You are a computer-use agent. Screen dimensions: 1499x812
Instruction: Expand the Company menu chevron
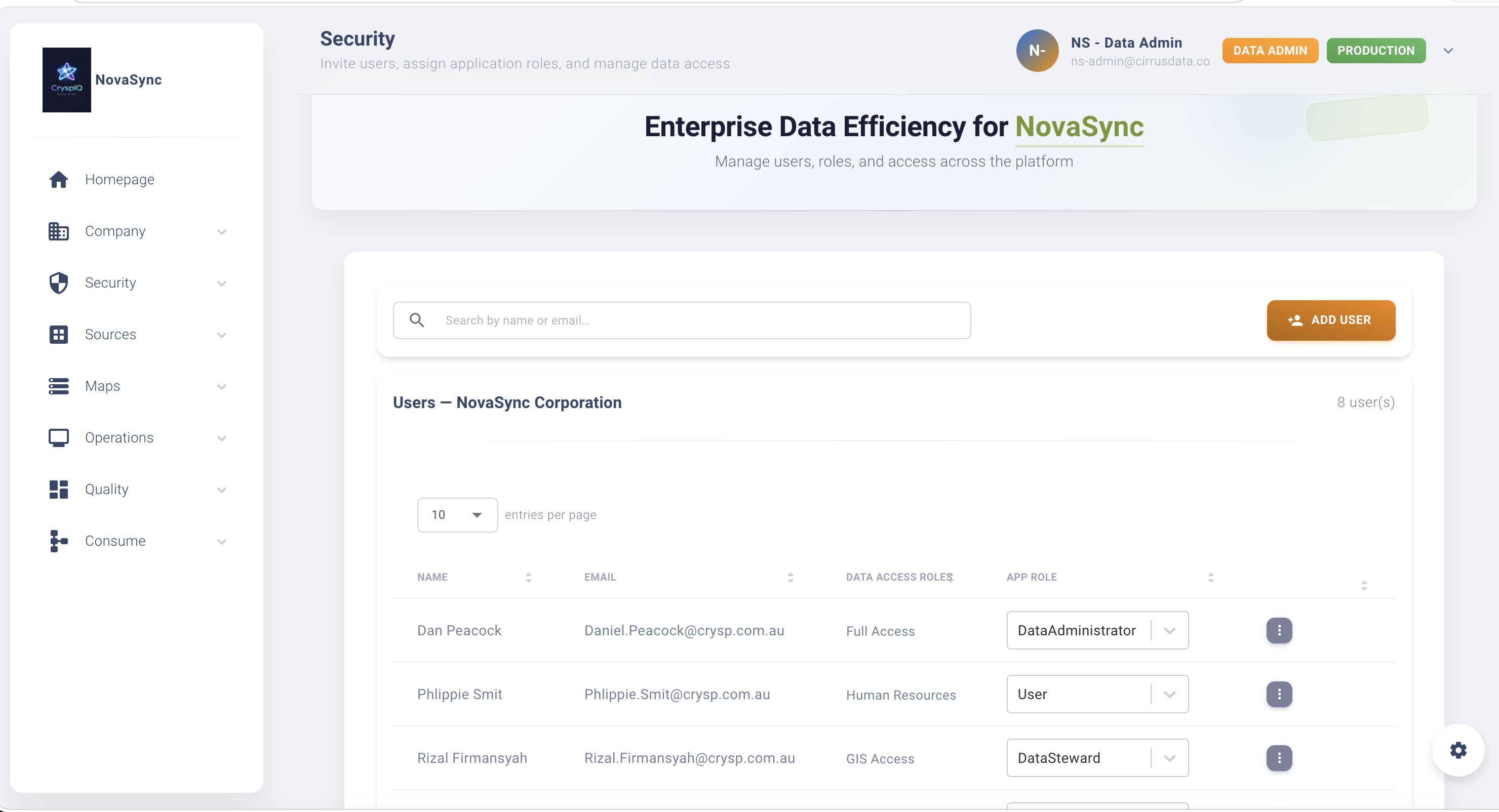(x=222, y=231)
